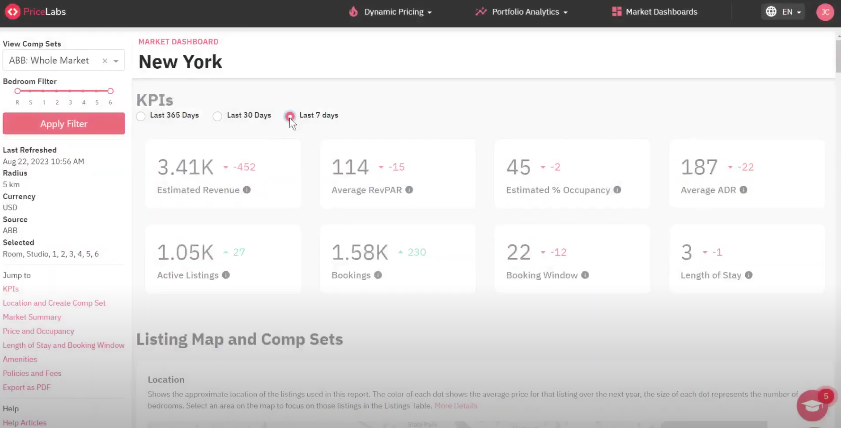Screen dimensions: 841x428
Task: Click the Portfolio Analytics chart icon
Action: coord(481,11)
